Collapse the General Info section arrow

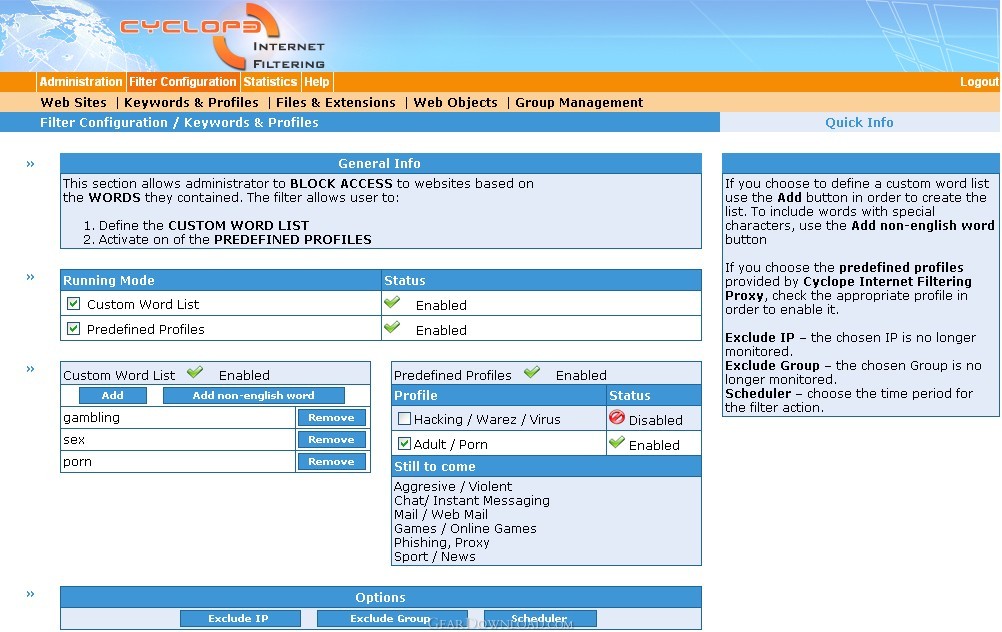tap(30, 164)
